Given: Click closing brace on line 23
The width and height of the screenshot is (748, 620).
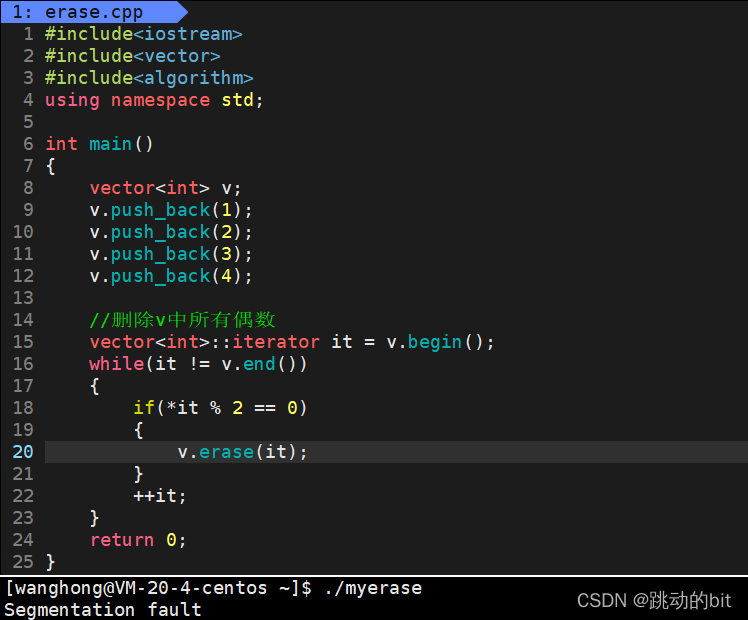Looking at the screenshot, I should tap(94, 518).
